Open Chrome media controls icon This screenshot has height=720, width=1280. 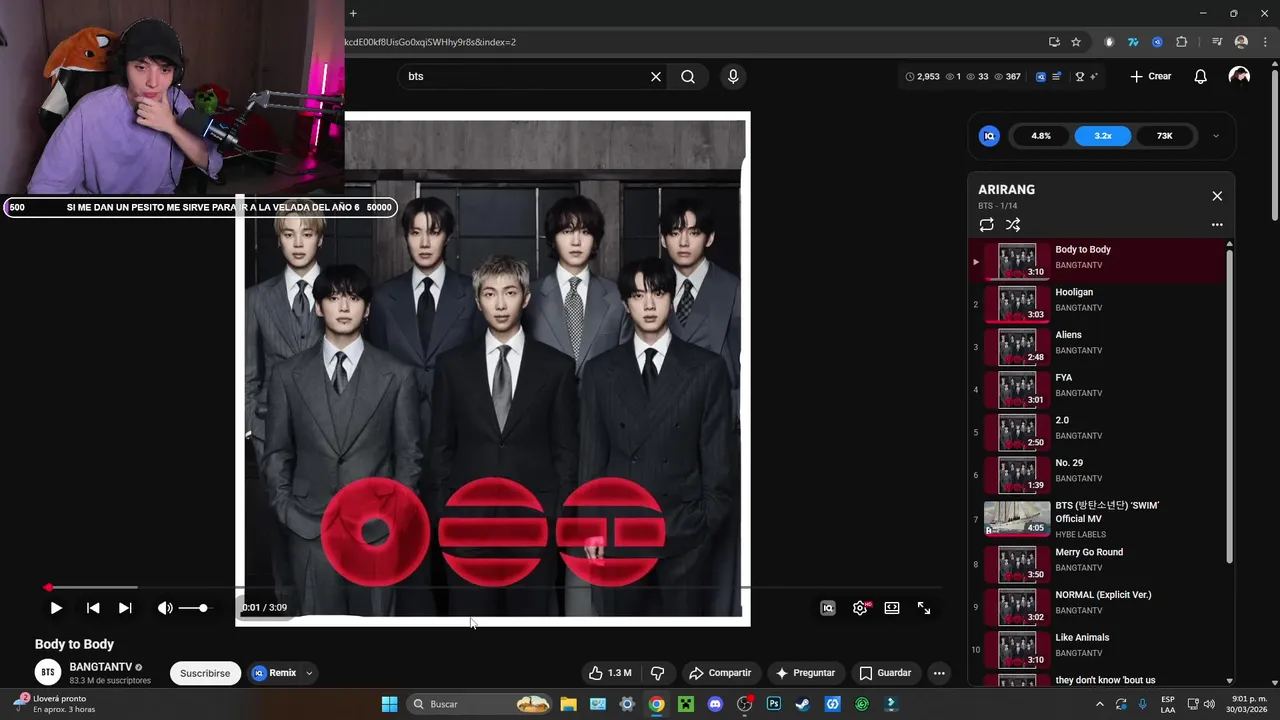point(1217,42)
